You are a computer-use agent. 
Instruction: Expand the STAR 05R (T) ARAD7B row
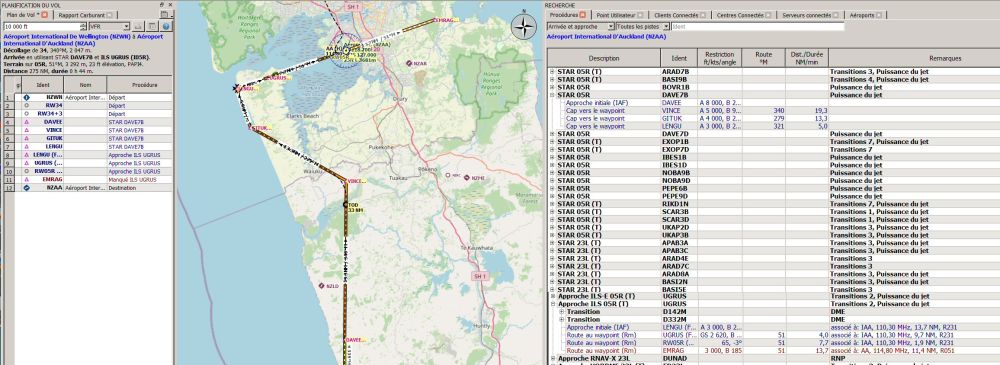pos(552,72)
